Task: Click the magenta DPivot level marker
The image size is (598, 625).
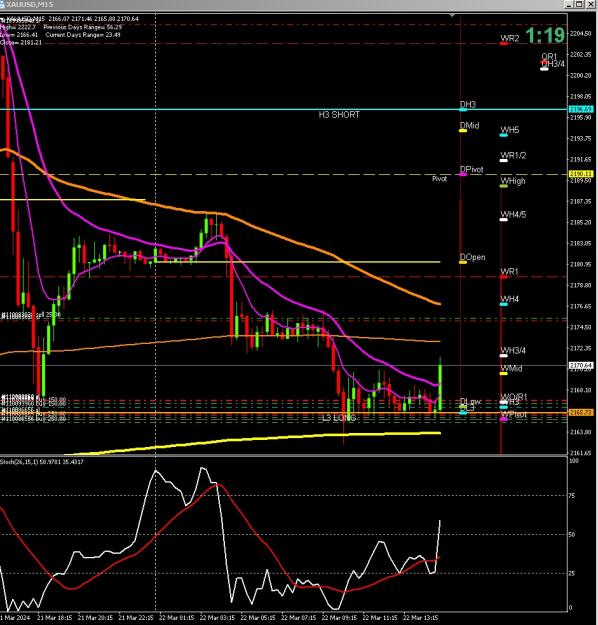Action: pyautogui.click(x=463, y=174)
